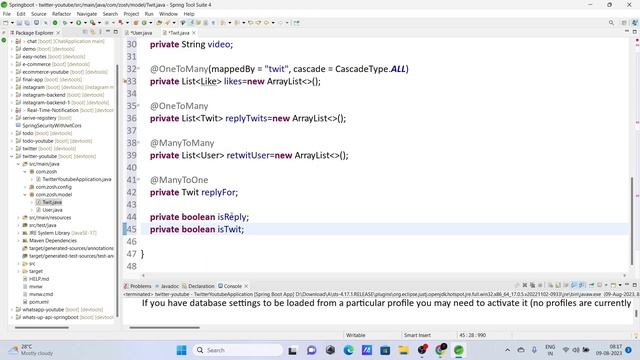Click the green Run toolbar icon

[78, 23]
